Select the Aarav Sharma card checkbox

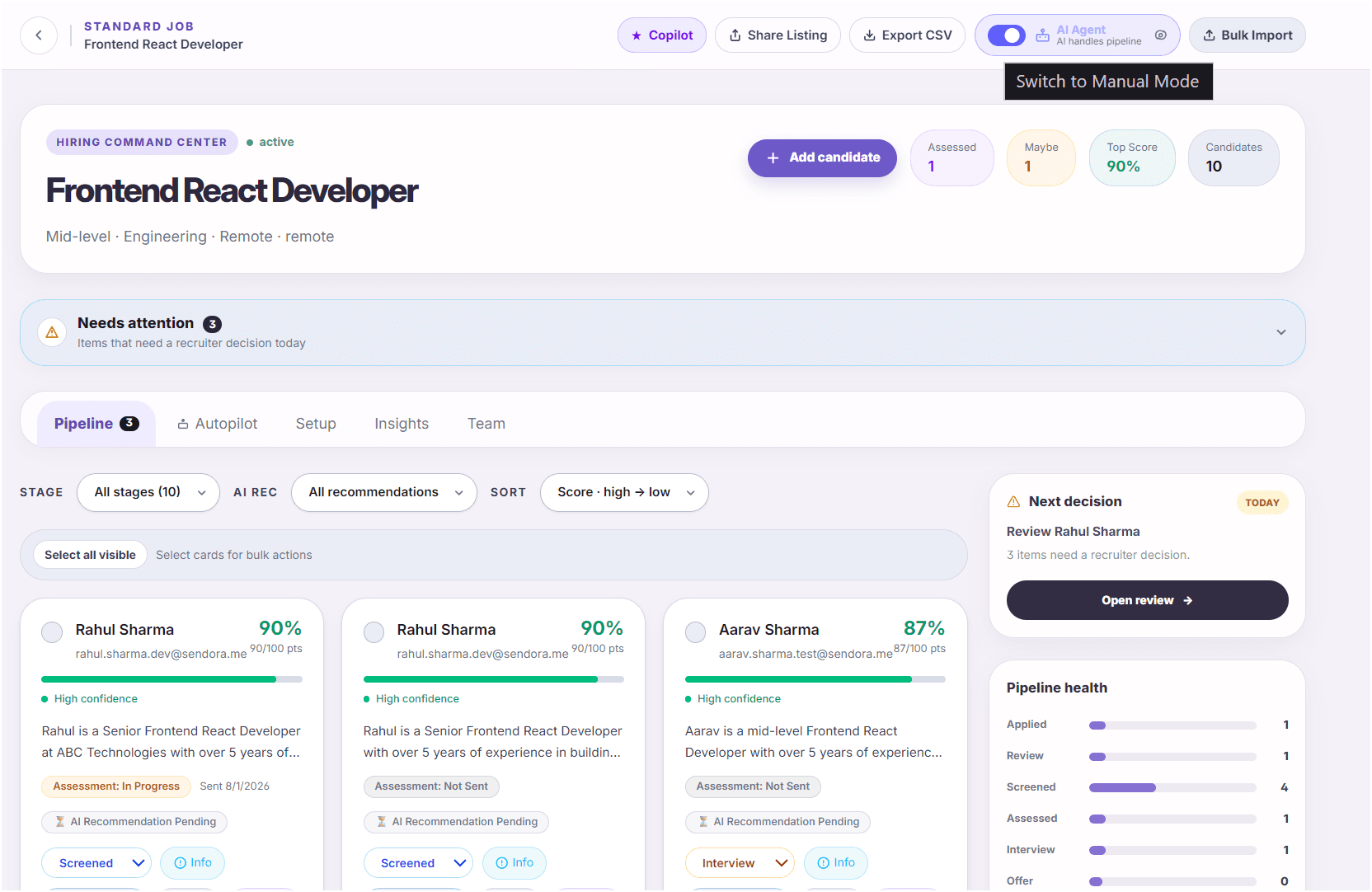696,632
